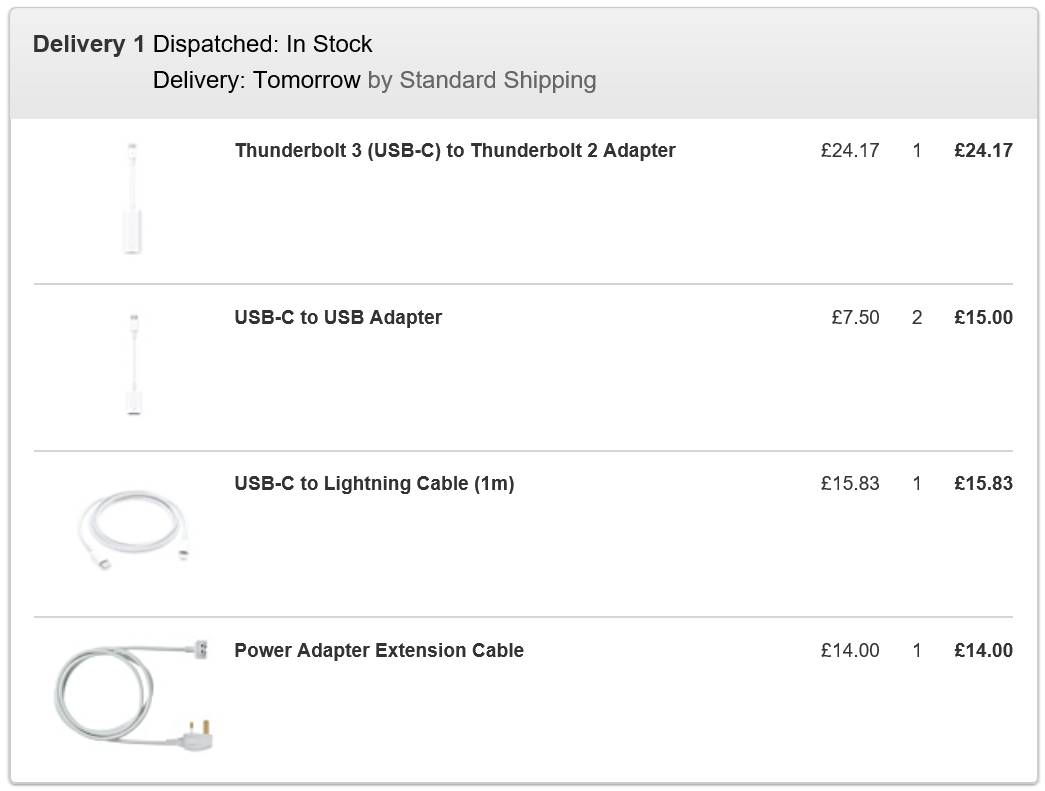Click the Thunderbolt 3 adapter product image

point(132,199)
